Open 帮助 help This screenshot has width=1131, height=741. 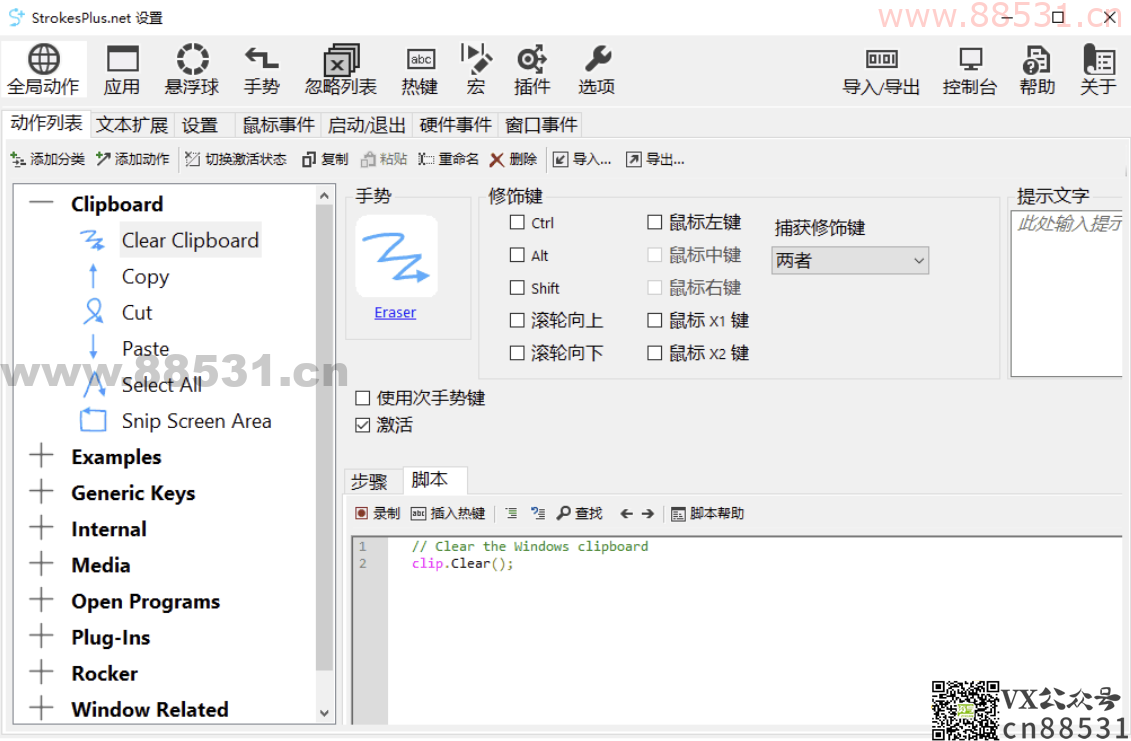tap(1037, 70)
